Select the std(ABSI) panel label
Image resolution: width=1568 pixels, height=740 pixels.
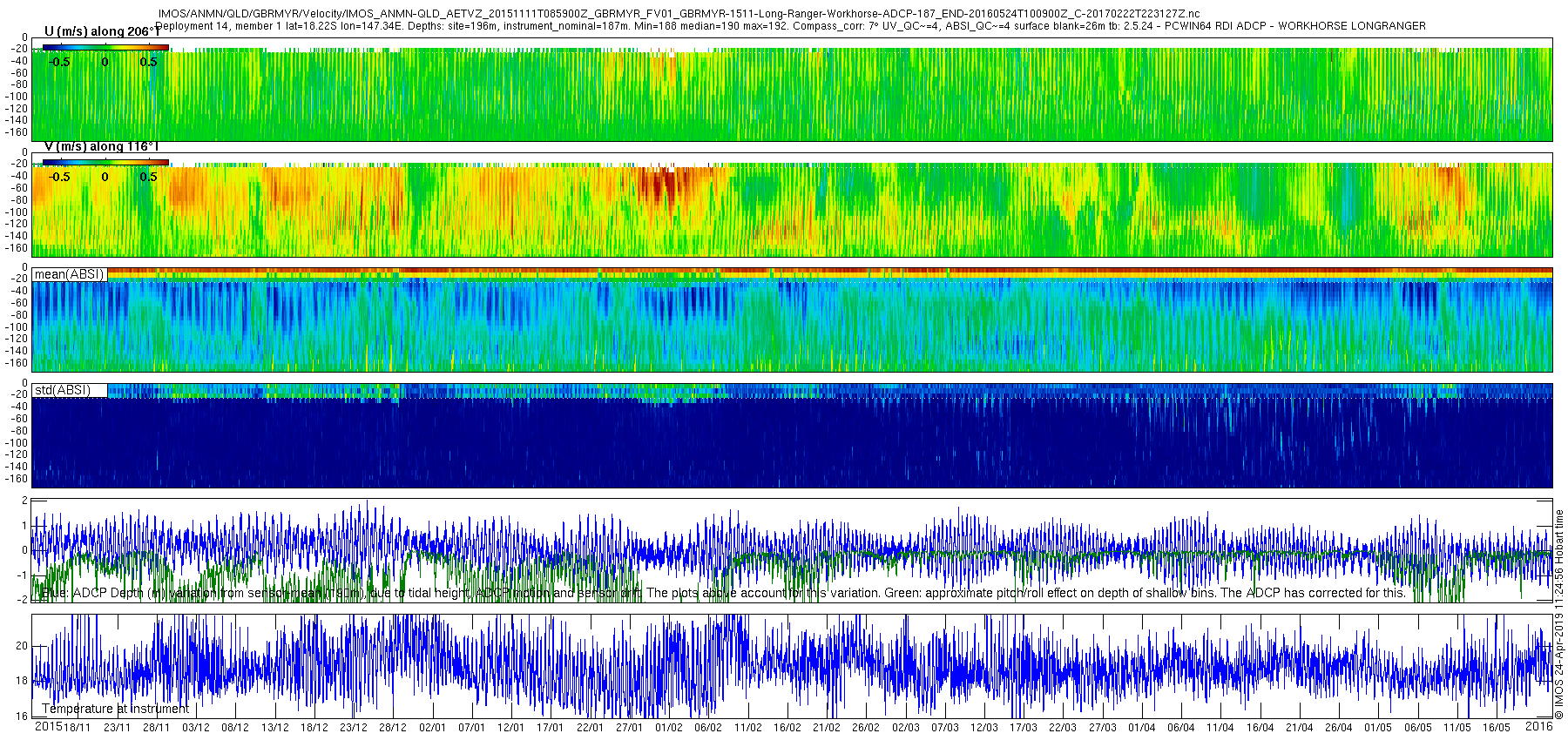click(62, 390)
